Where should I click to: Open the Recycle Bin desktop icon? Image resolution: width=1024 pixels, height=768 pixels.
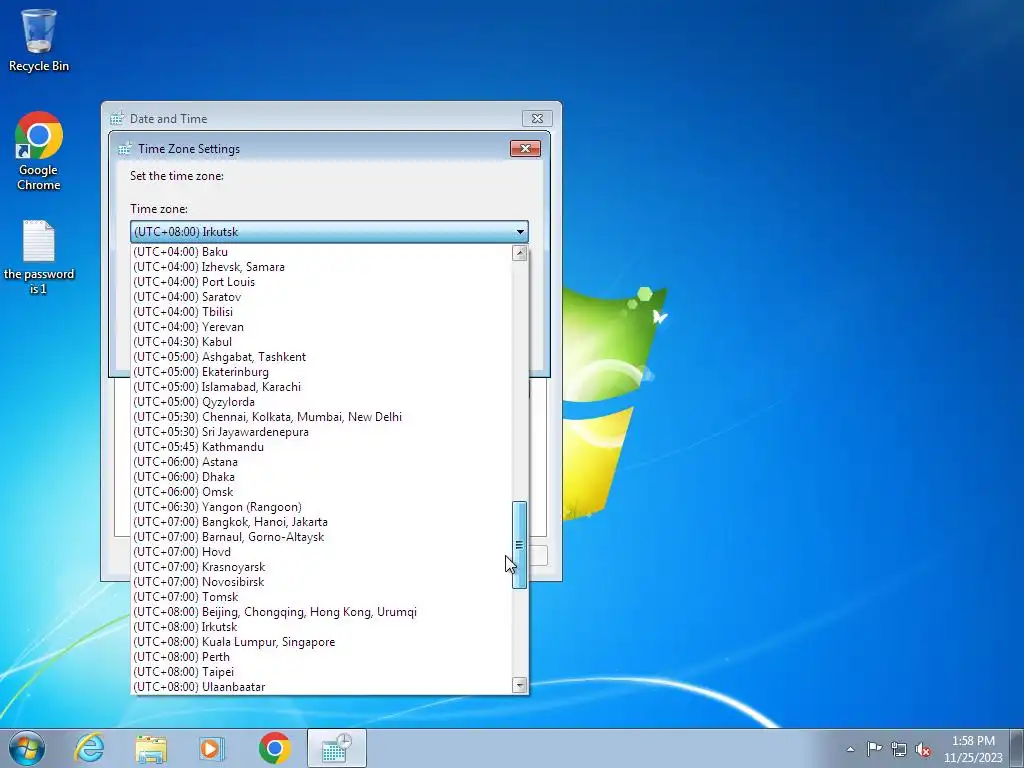(x=39, y=40)
